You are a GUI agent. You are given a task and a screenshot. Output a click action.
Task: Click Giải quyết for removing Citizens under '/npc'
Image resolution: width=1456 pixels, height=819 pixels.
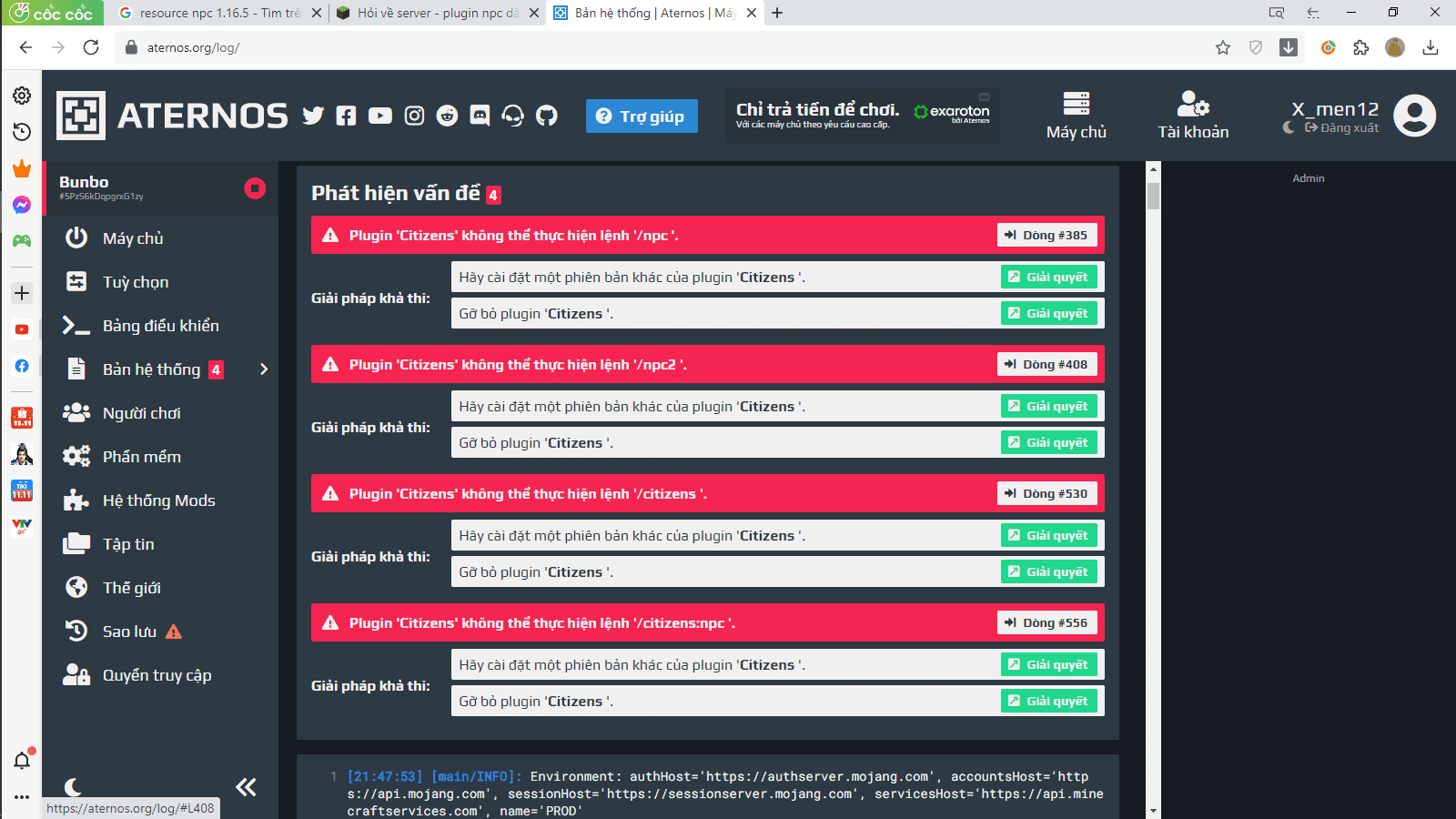tap(1048, 314)
